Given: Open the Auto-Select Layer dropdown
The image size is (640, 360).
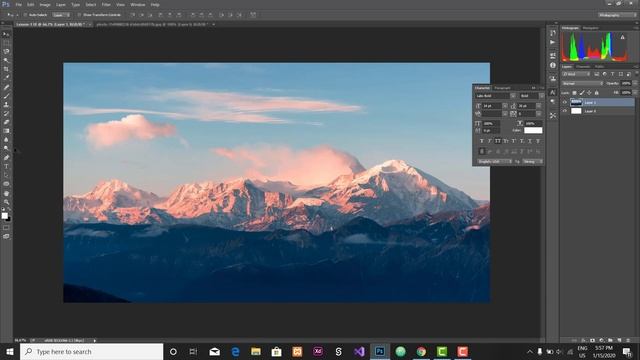Looking at the screenshot, I should pyautogui.click(x=62, y=15).
